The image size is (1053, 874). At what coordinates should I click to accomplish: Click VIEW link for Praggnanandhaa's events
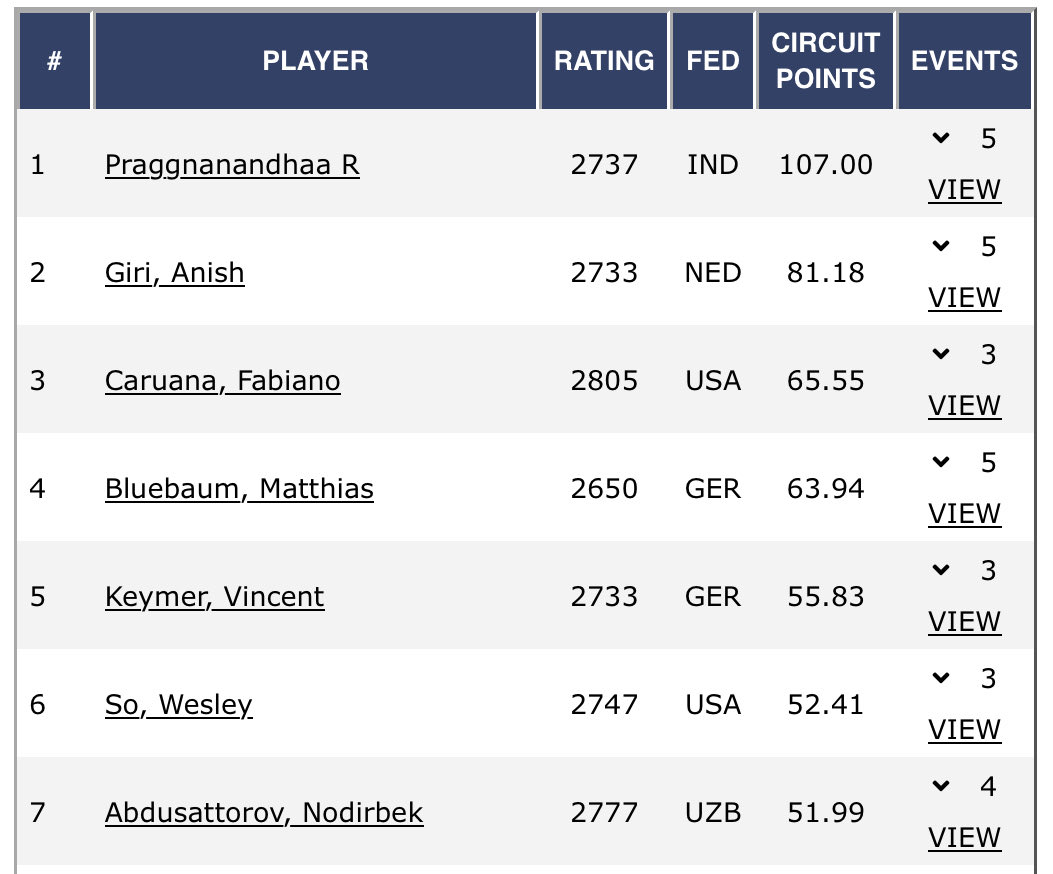coord(964,189)
